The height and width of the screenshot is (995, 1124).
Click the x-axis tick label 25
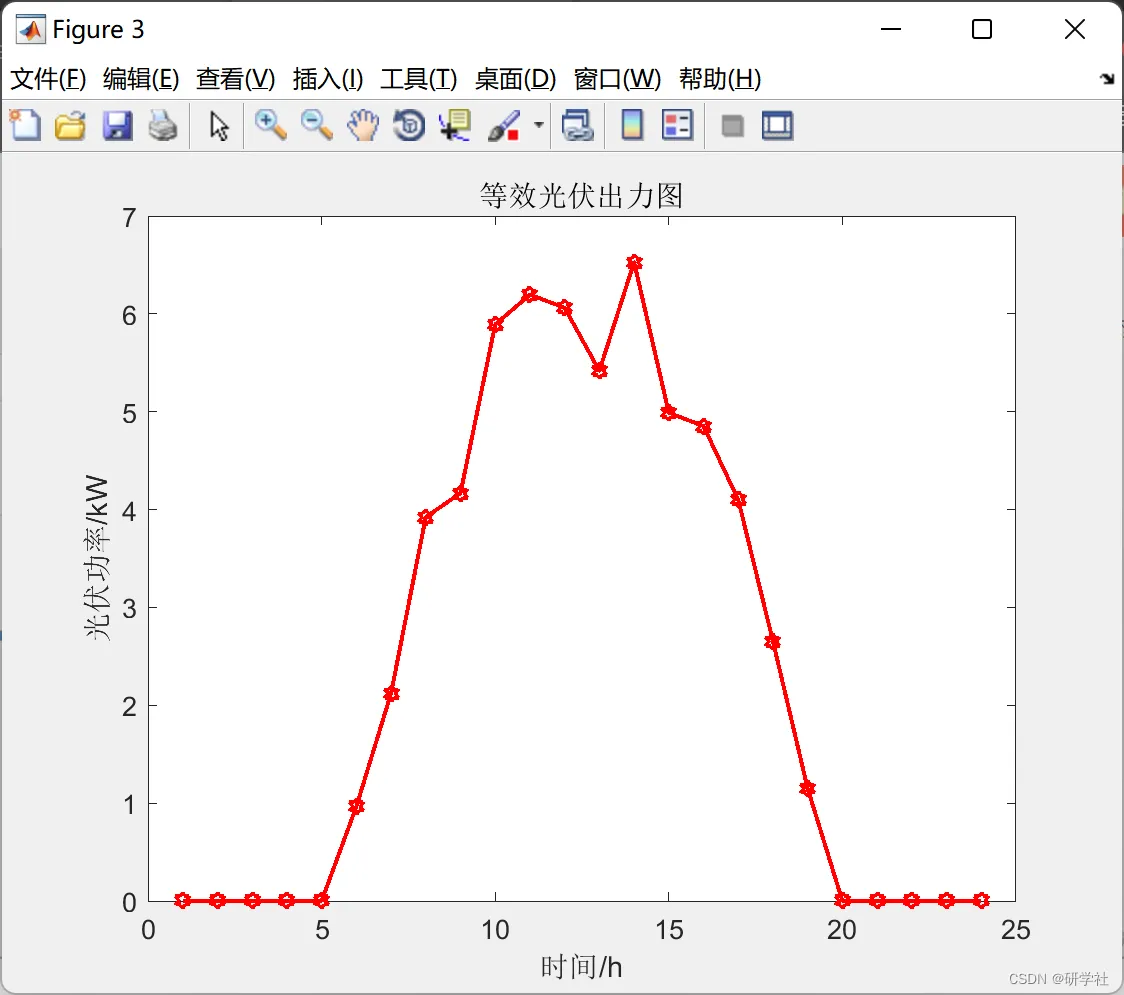pyautogui.click(x=1016, y=930)
